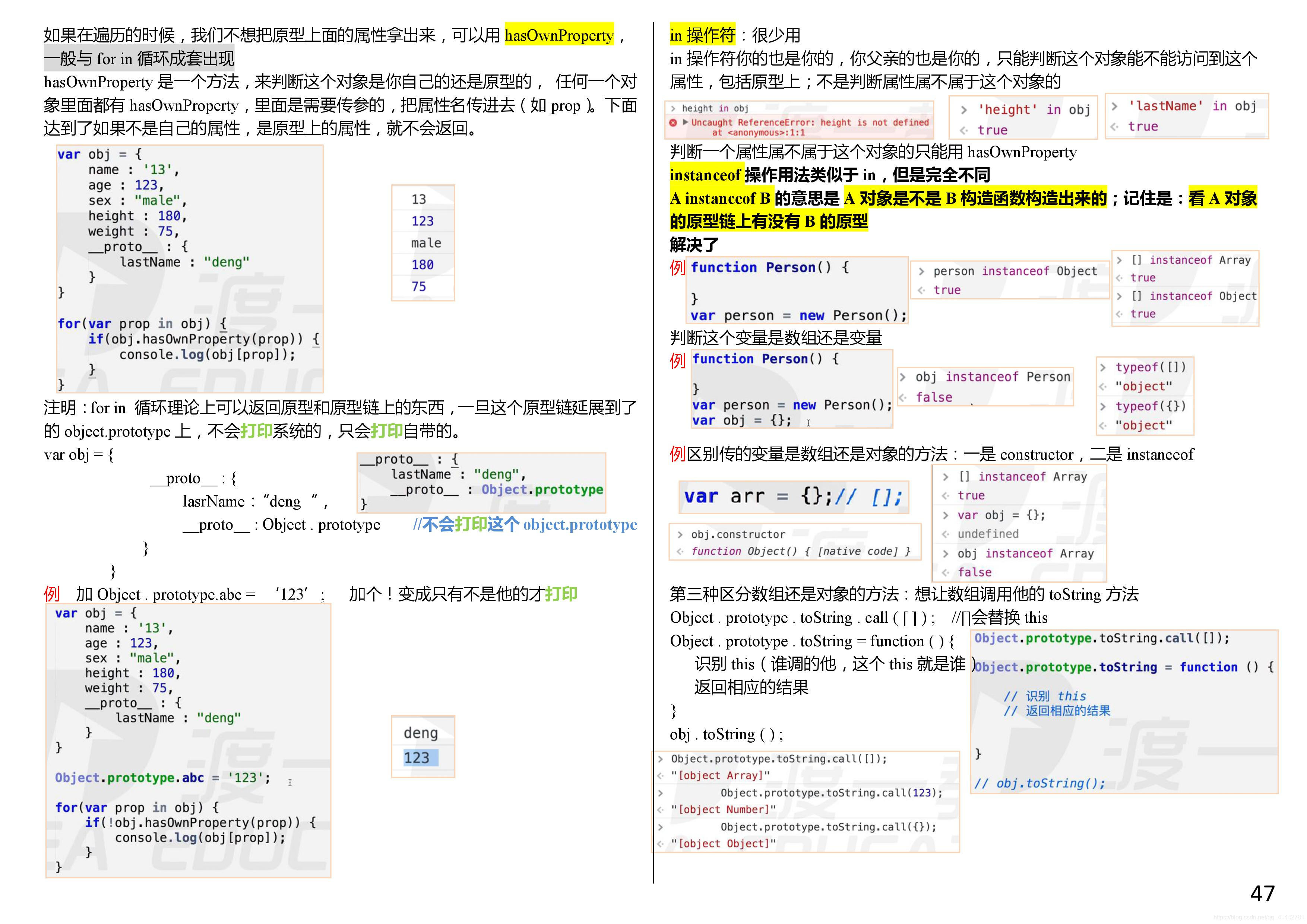Click the code "__proto__ : Object.prototype" in the snippet box
1307x924 pixels.
coord(496,490)
